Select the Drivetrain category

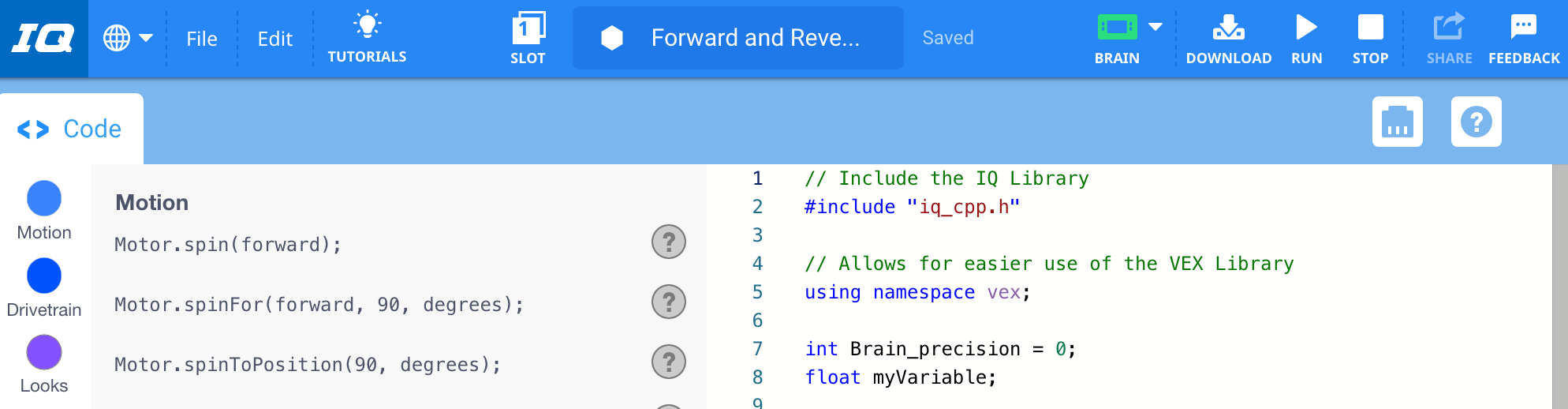point(44,276)
